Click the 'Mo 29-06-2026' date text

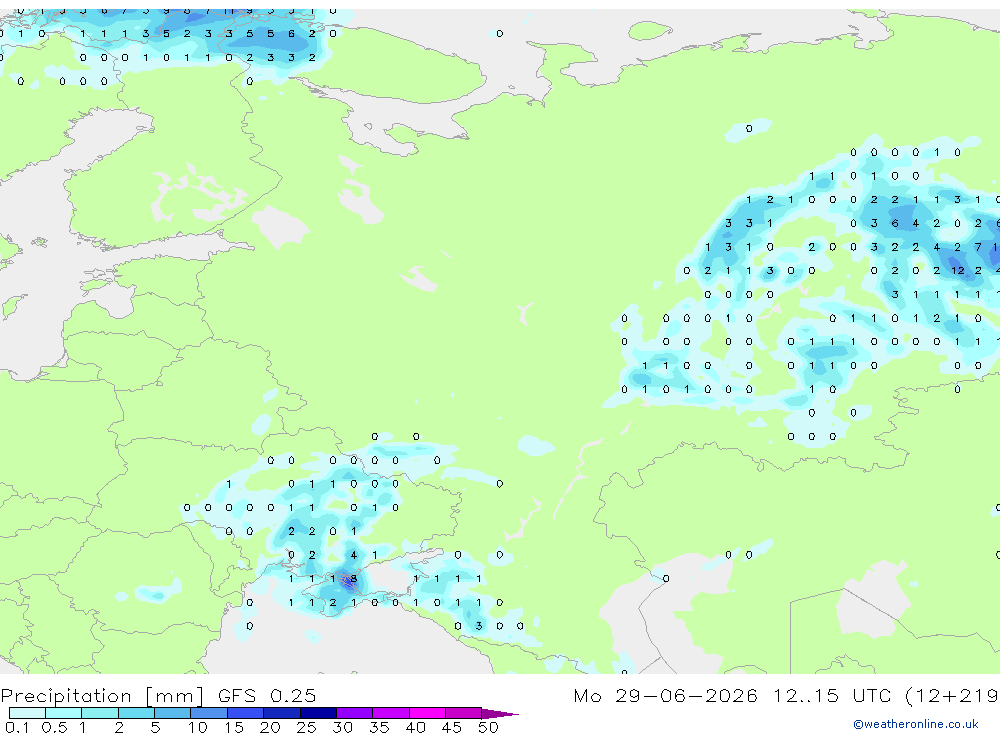[x=666, y=695]
